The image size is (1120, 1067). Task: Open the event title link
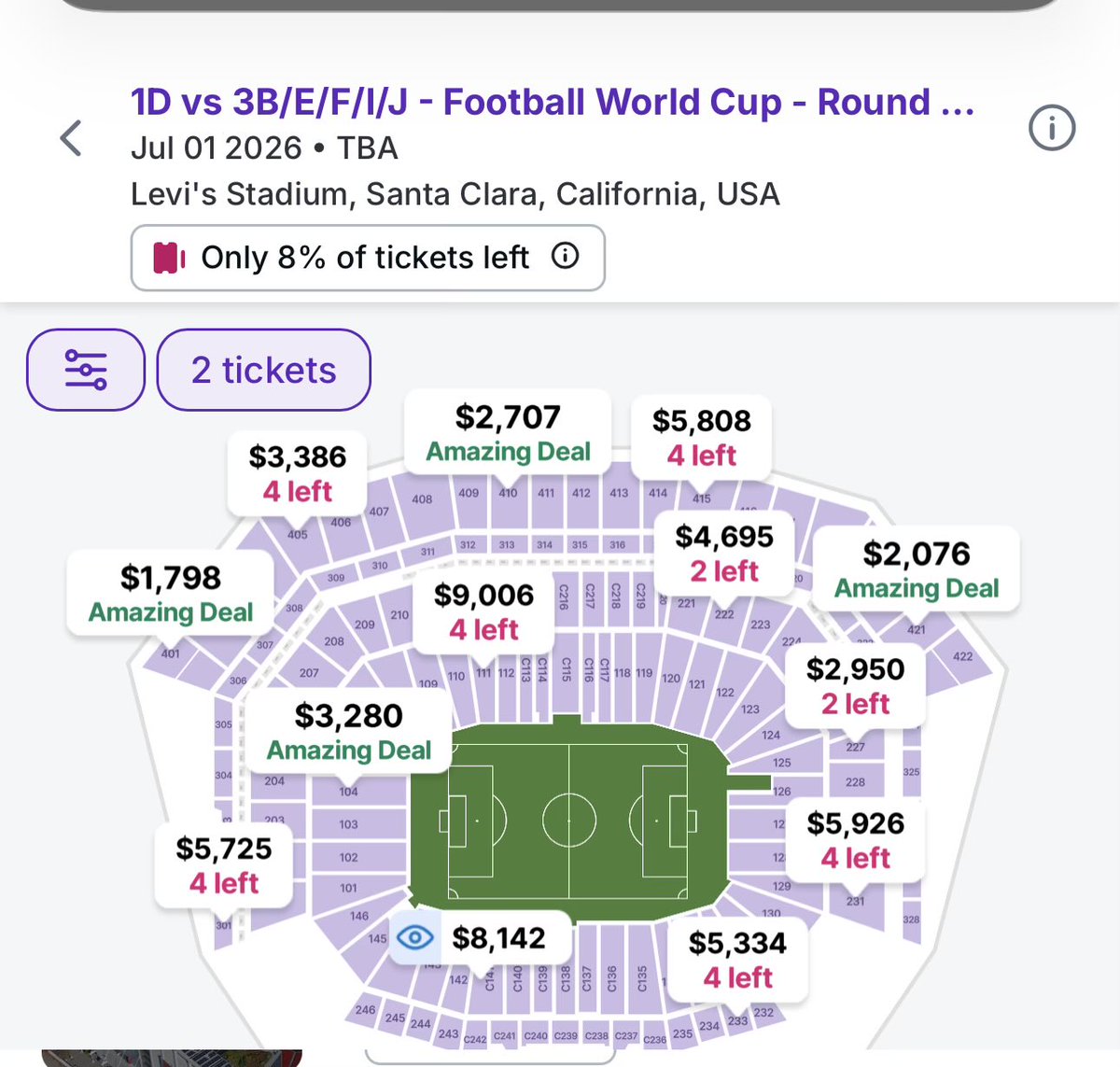pos(553,102)
